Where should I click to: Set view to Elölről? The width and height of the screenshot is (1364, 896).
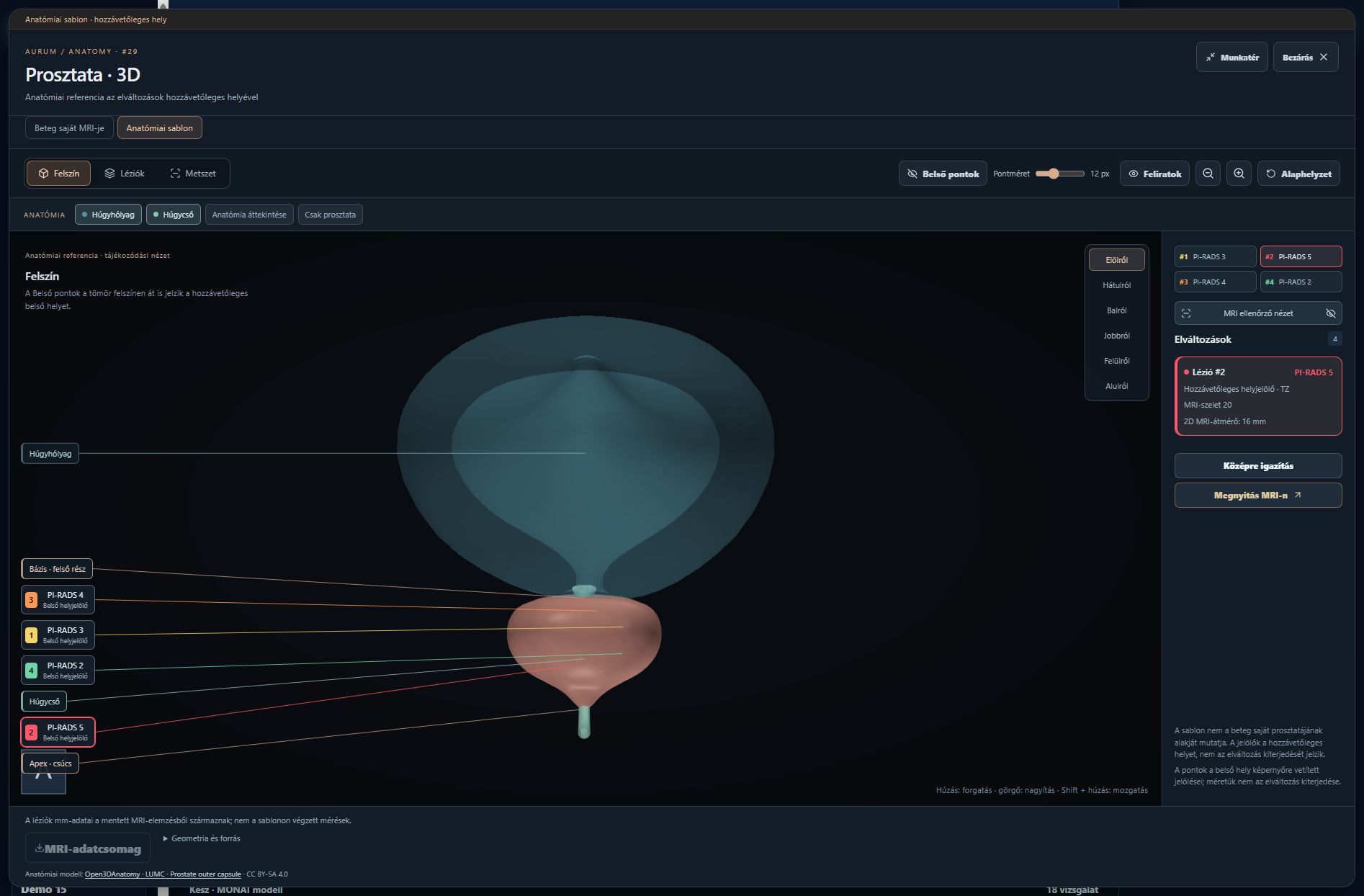[x=1116, y=260]
